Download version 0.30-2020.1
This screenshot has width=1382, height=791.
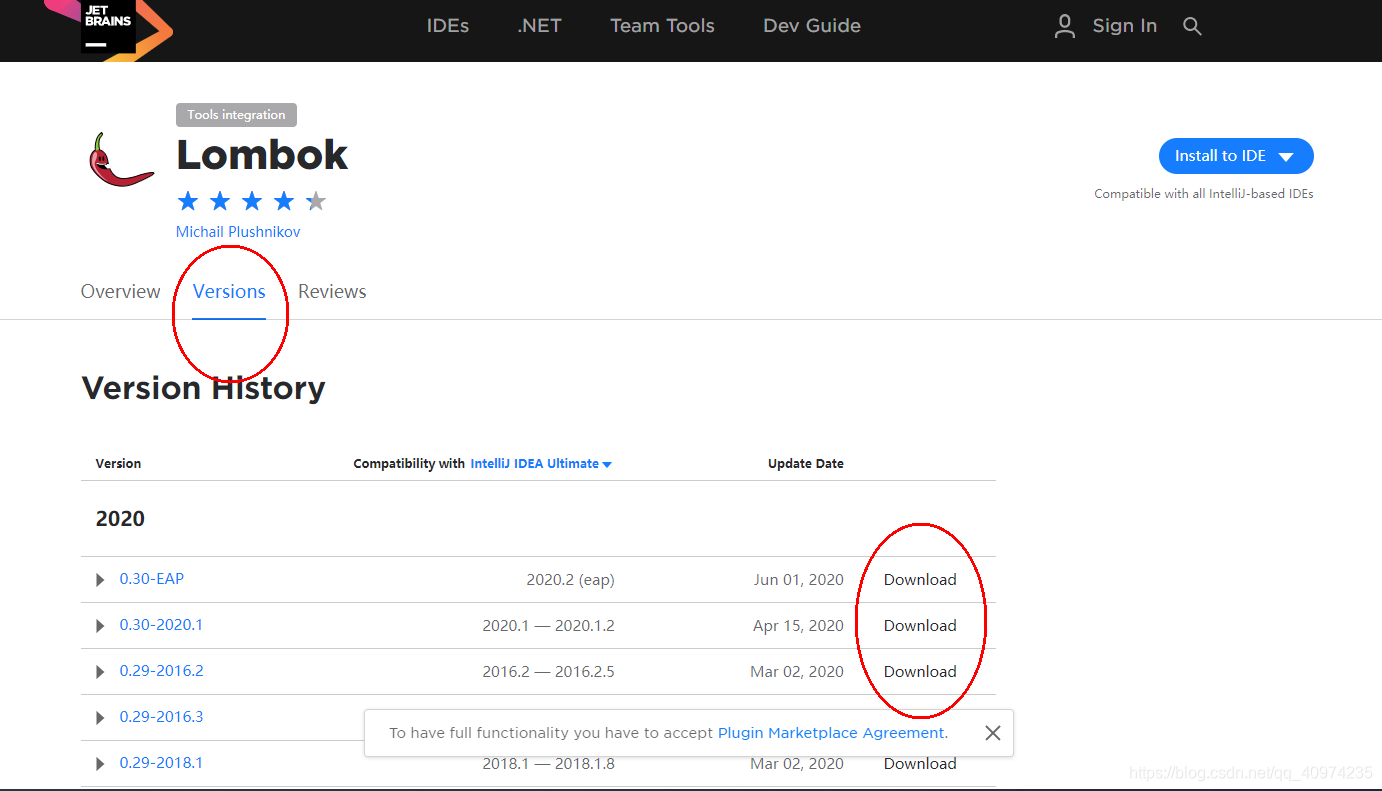pyautogui.click(x=920, y=626)
